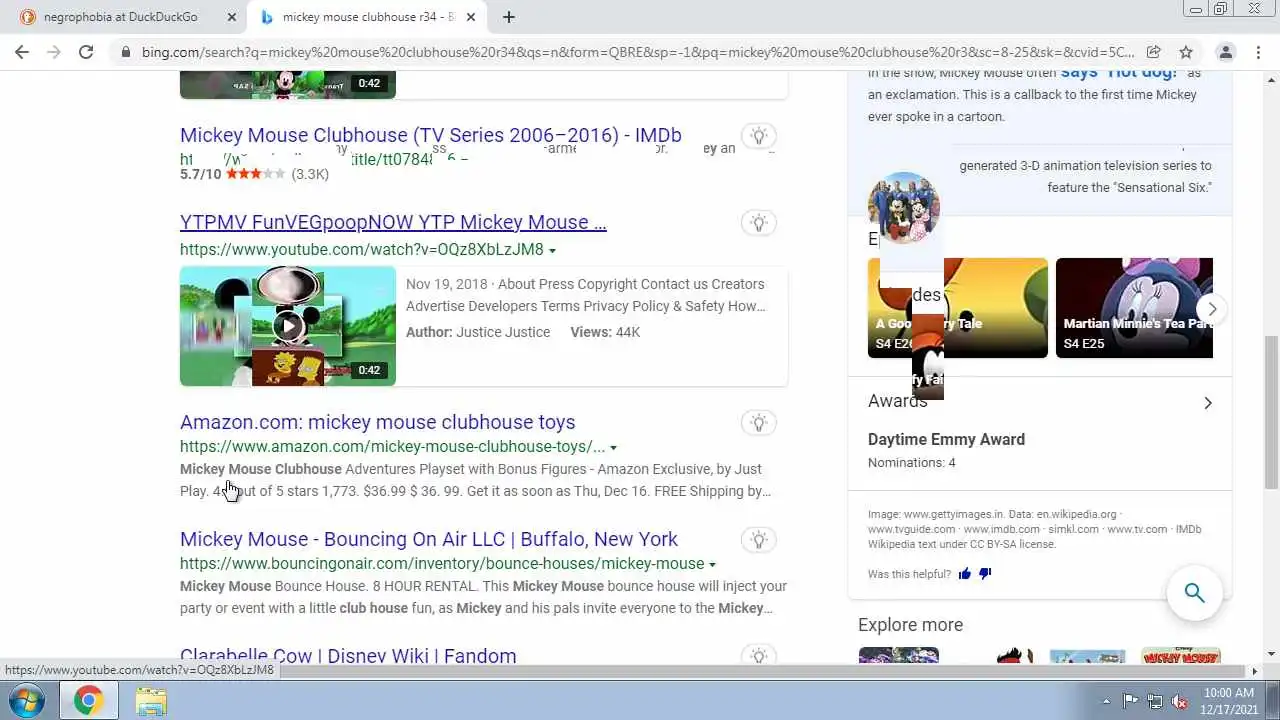The width and height of the screenshot is (1280, 720).
Task: Click the first Explore more thumbnail
Action: click(899, 656)
